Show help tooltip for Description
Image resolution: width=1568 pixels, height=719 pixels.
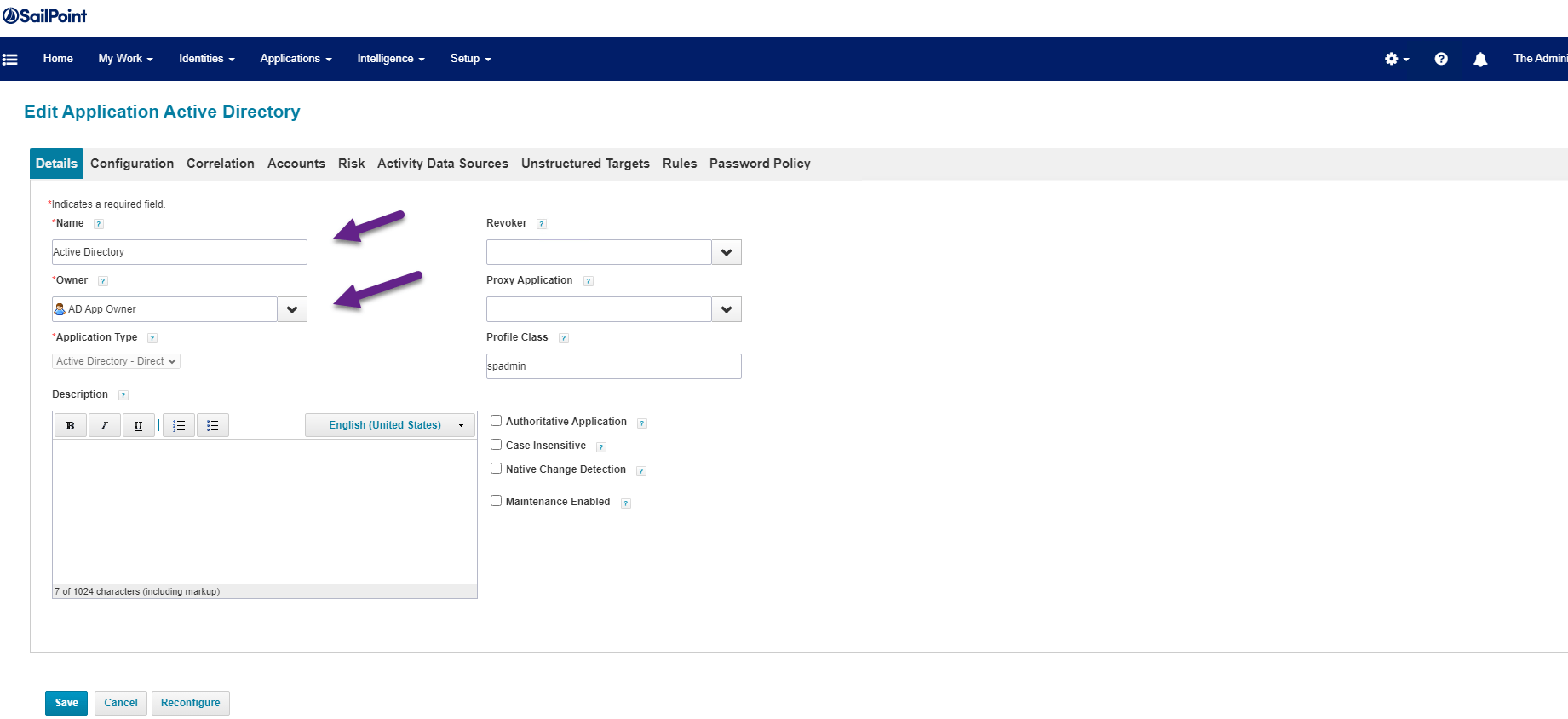coord(123,395)
